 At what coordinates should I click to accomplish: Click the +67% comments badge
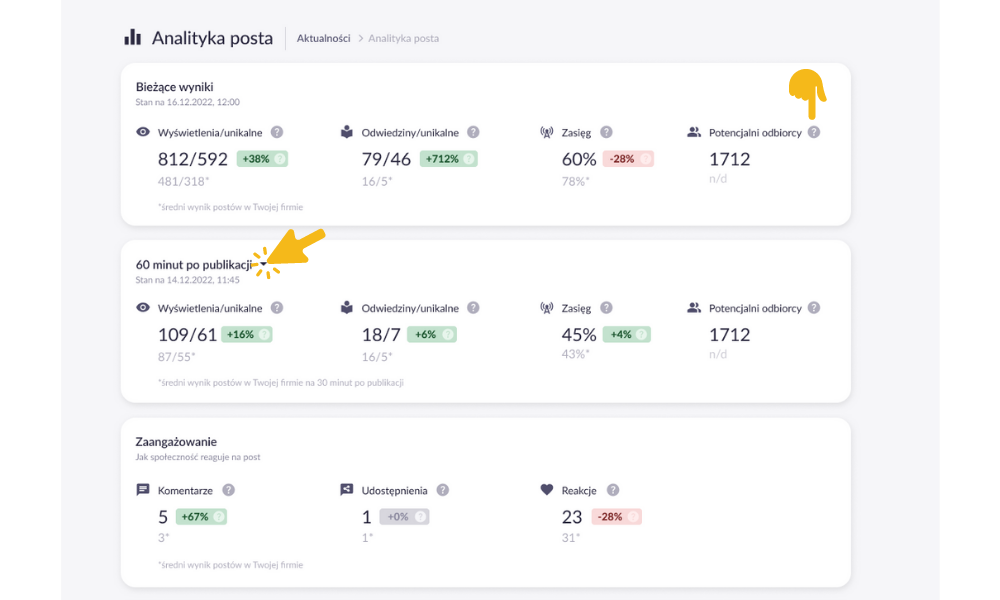pos(201,516)
